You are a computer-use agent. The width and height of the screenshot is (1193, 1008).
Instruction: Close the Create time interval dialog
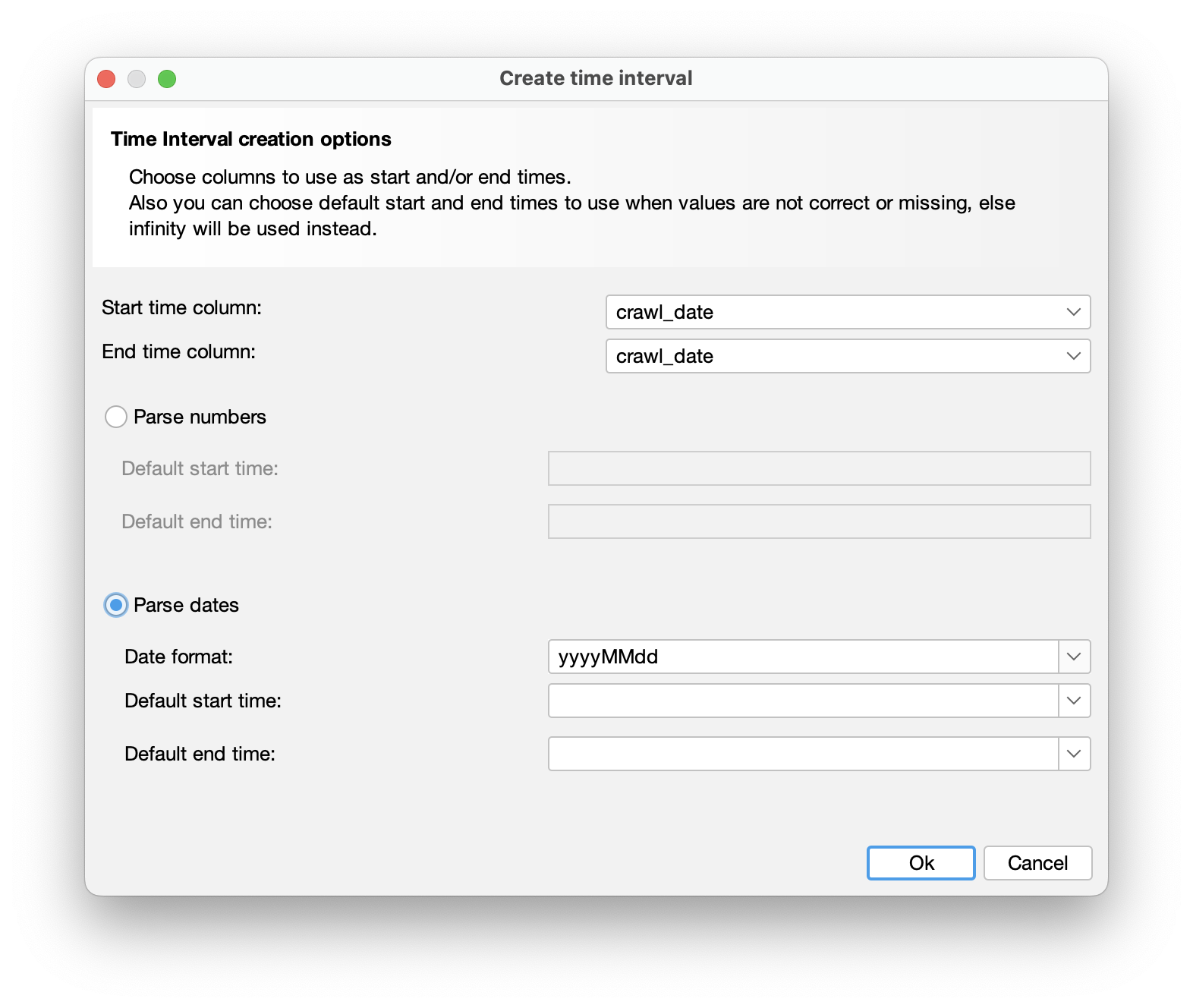tap(106, 79)
